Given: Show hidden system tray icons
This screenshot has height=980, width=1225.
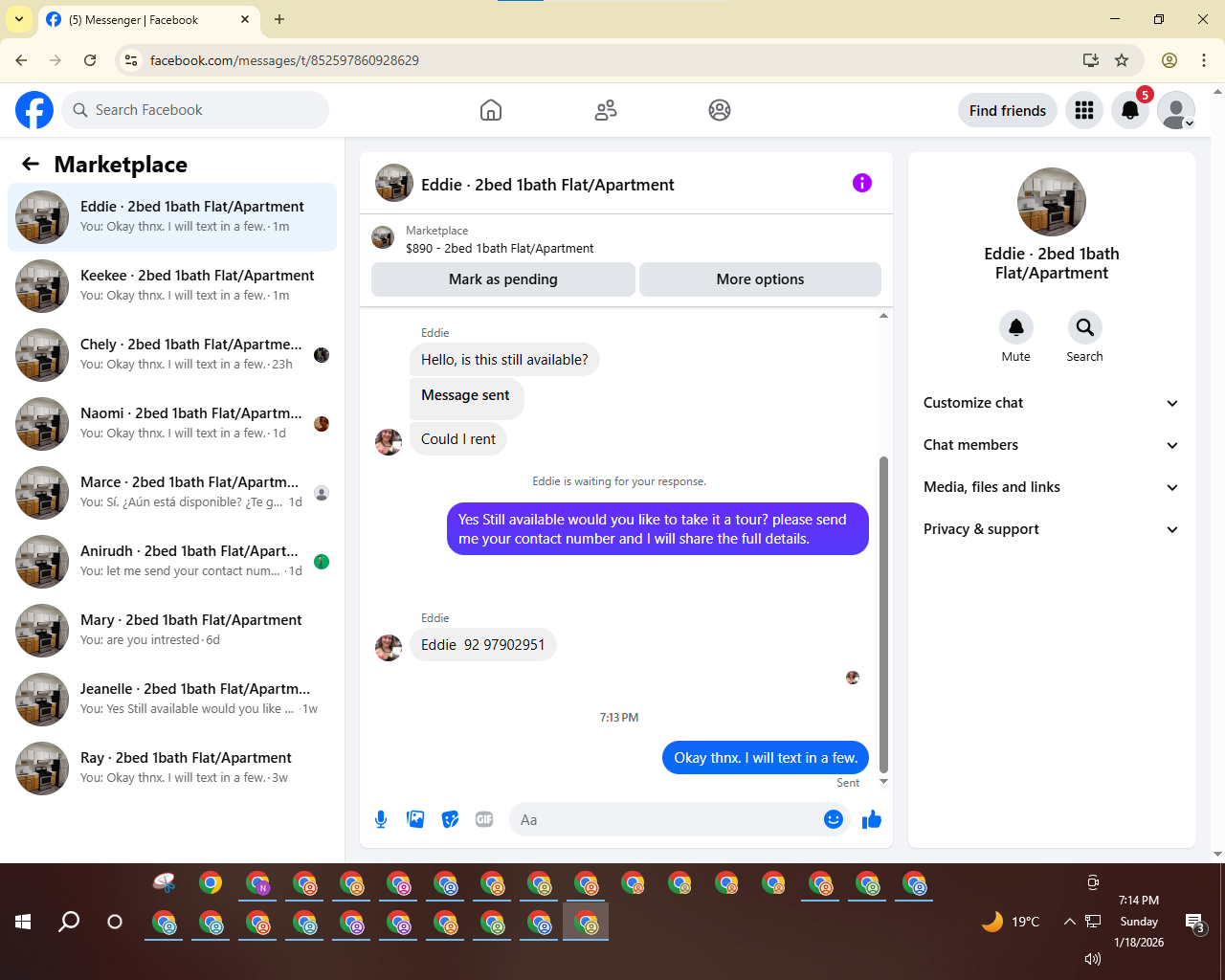Looking at the screenshot, I should [x=1069, y=922].
